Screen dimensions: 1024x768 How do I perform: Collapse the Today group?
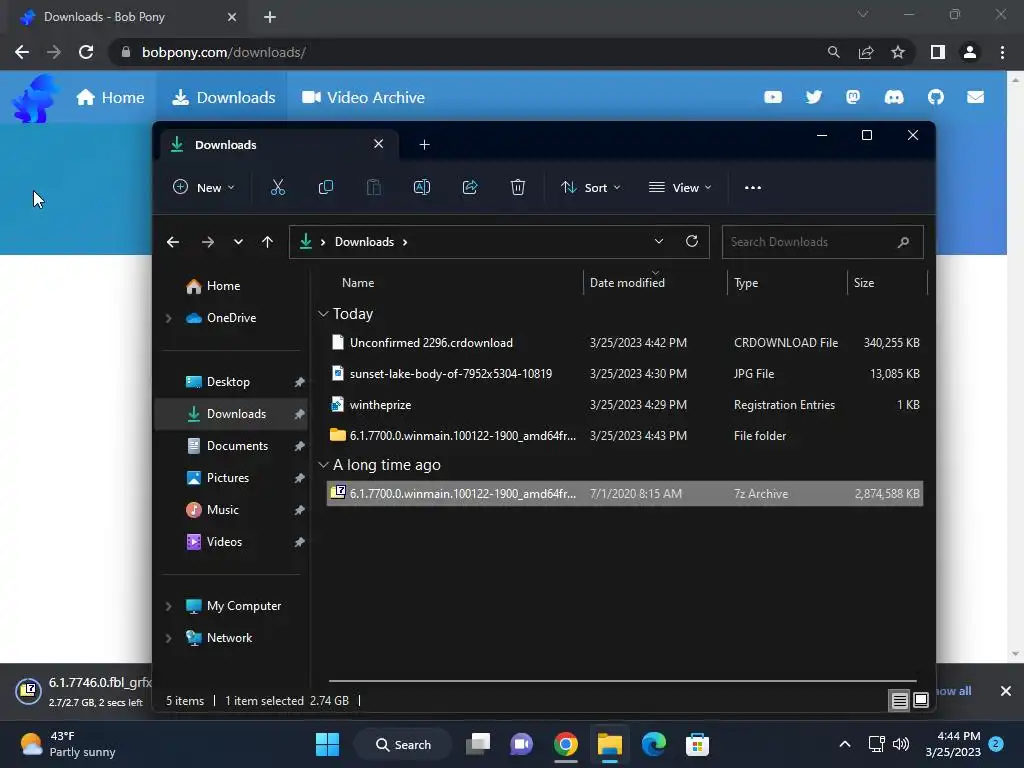[323, 314]
